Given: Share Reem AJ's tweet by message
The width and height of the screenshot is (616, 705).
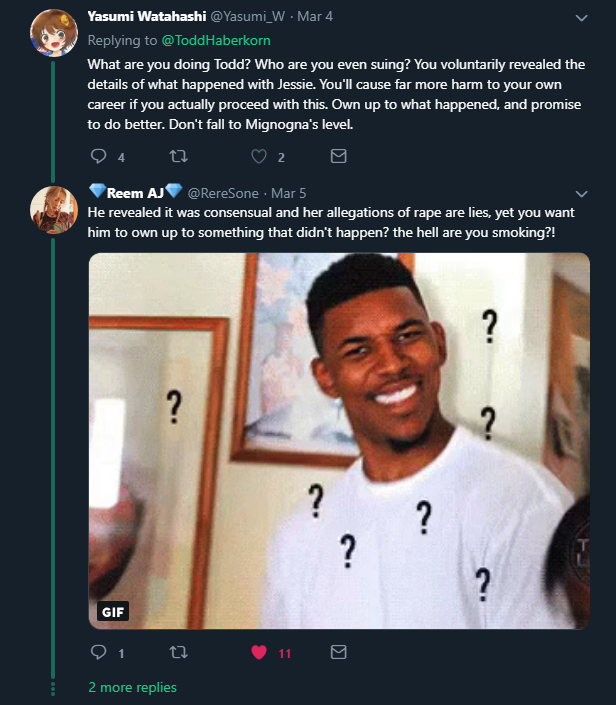Looking at the screenshot, I should point(339,652).
